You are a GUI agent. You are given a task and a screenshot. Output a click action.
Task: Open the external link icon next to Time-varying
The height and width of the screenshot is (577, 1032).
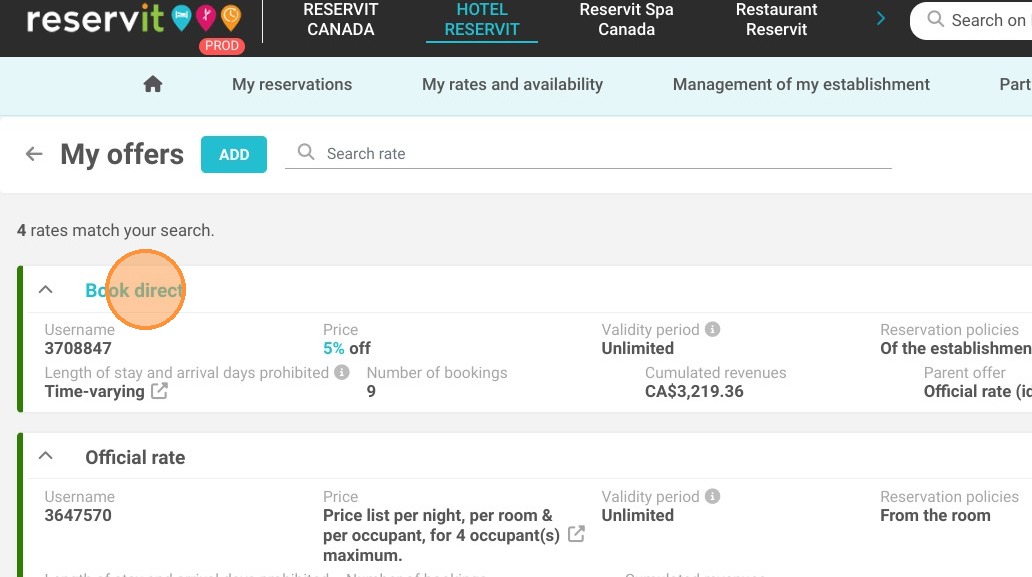click(159, 391)
